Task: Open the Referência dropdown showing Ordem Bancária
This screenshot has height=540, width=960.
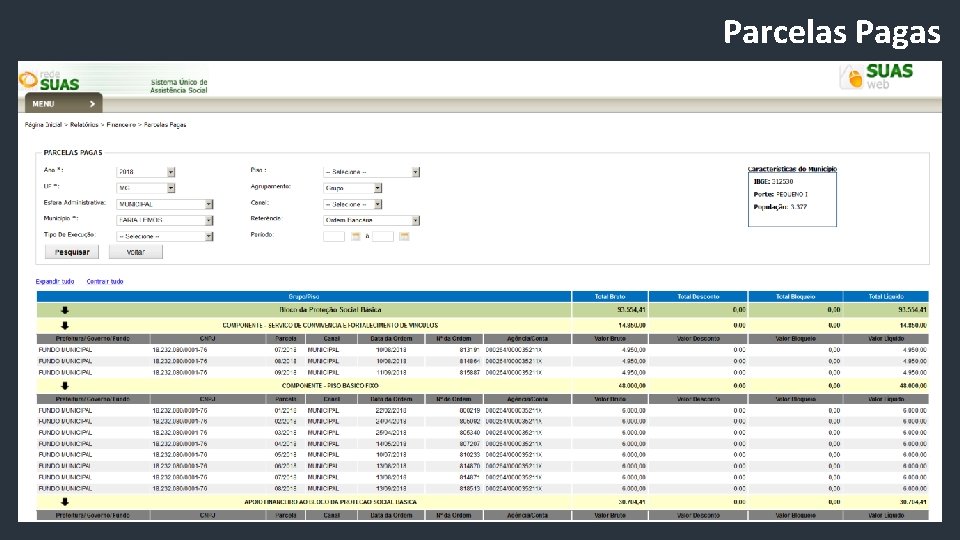Action: 372,220
